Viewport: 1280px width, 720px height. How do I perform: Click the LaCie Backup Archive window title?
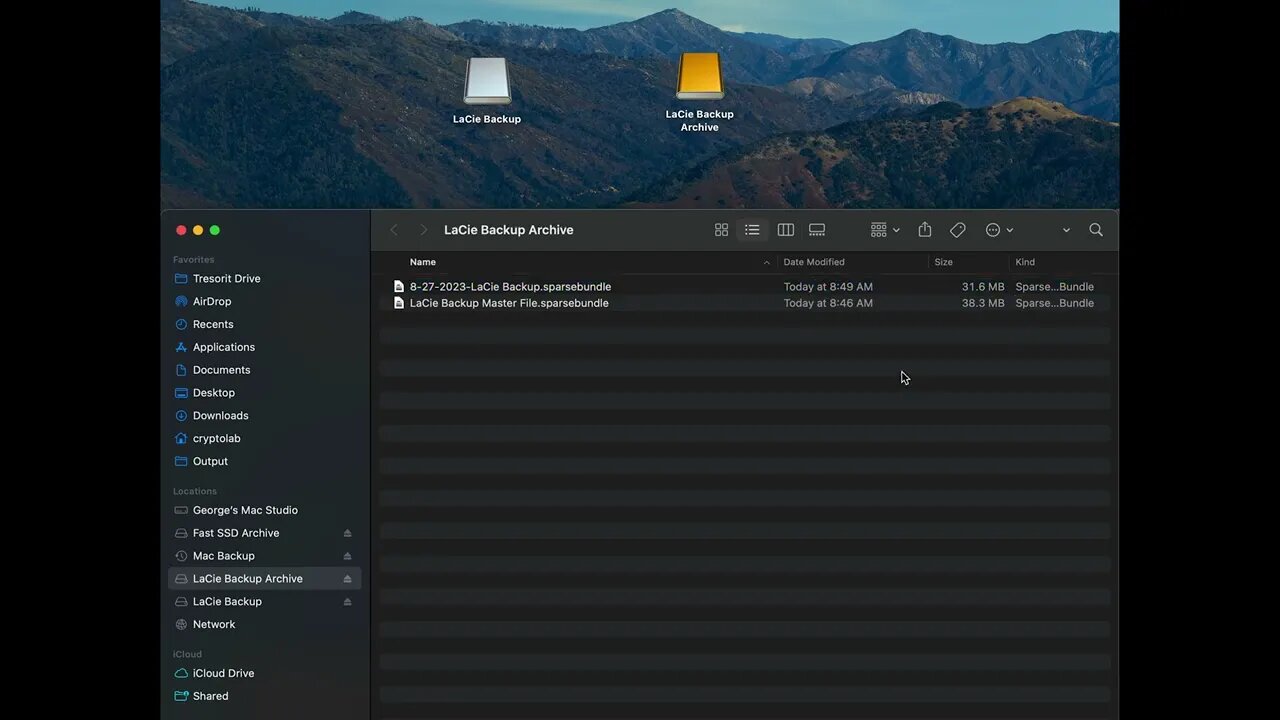tap(509, 230)
